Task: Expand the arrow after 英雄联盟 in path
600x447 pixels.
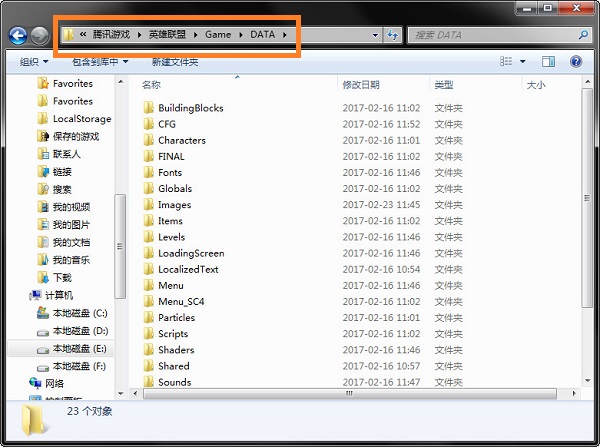Action: [x=196, y=35]
